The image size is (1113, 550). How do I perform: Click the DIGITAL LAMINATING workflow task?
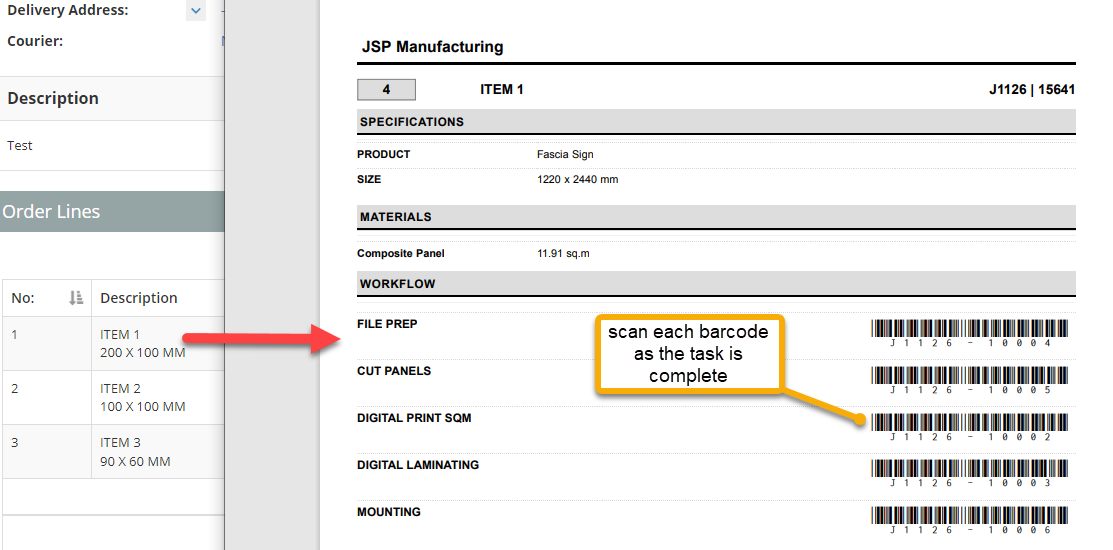click(x=418, y=465)
